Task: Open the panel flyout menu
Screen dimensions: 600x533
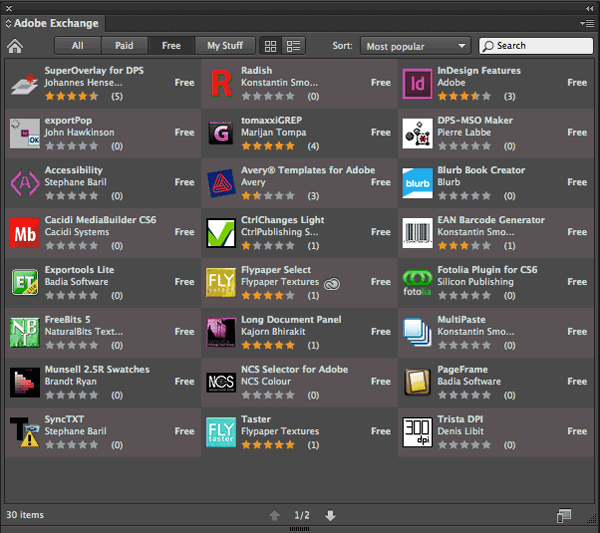Action: [x=587, y=23]
